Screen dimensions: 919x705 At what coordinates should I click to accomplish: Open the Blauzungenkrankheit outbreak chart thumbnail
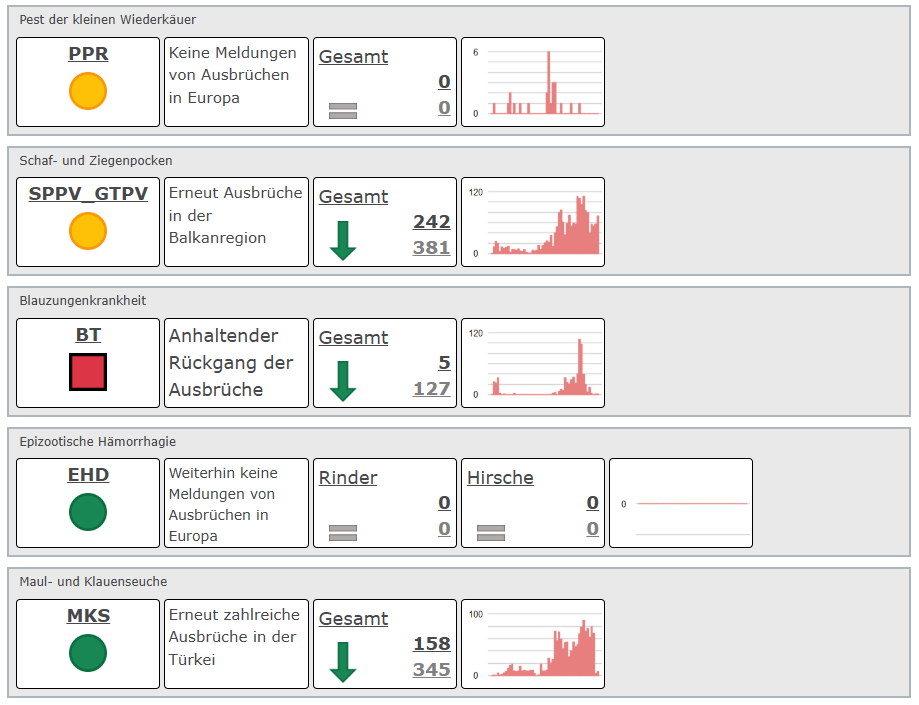(x=533, y=363)
